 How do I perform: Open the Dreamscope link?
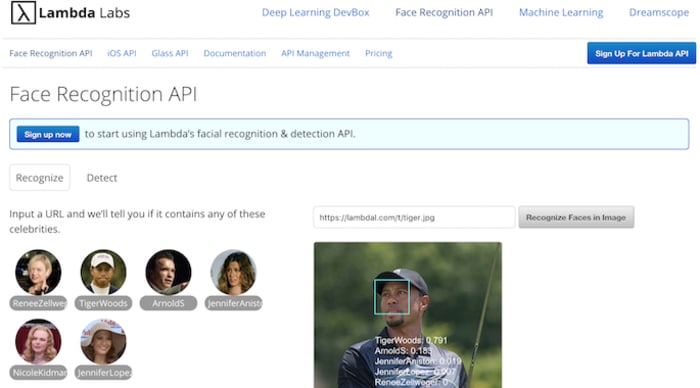(658, 13)
